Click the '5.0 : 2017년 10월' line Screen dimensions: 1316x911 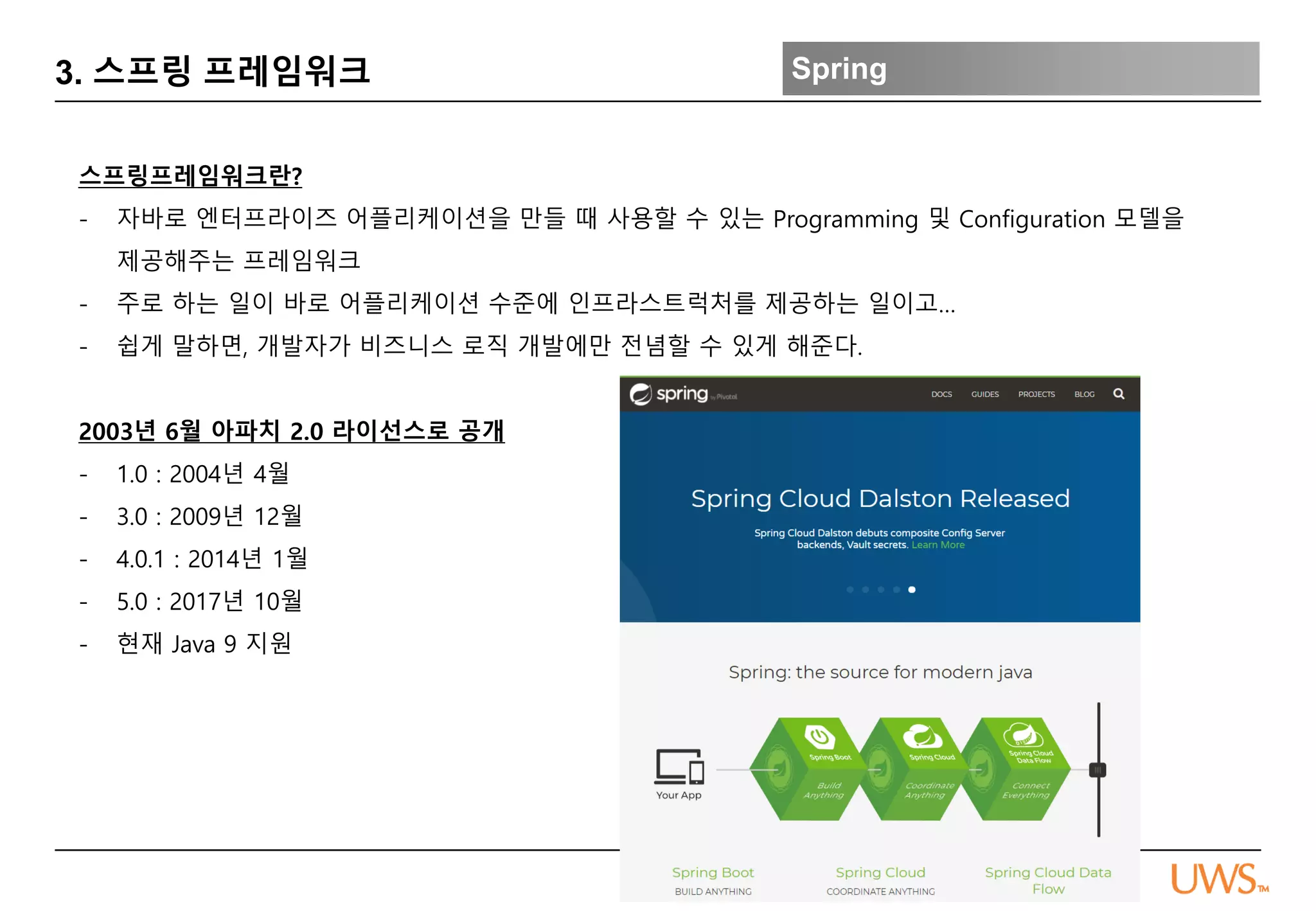tap(209, 601)
